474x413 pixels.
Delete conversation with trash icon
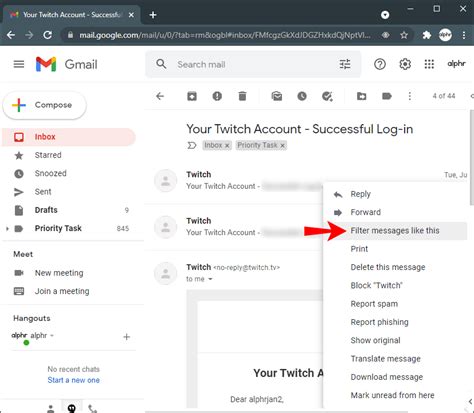pyautogui.click(x=242, y=96)
